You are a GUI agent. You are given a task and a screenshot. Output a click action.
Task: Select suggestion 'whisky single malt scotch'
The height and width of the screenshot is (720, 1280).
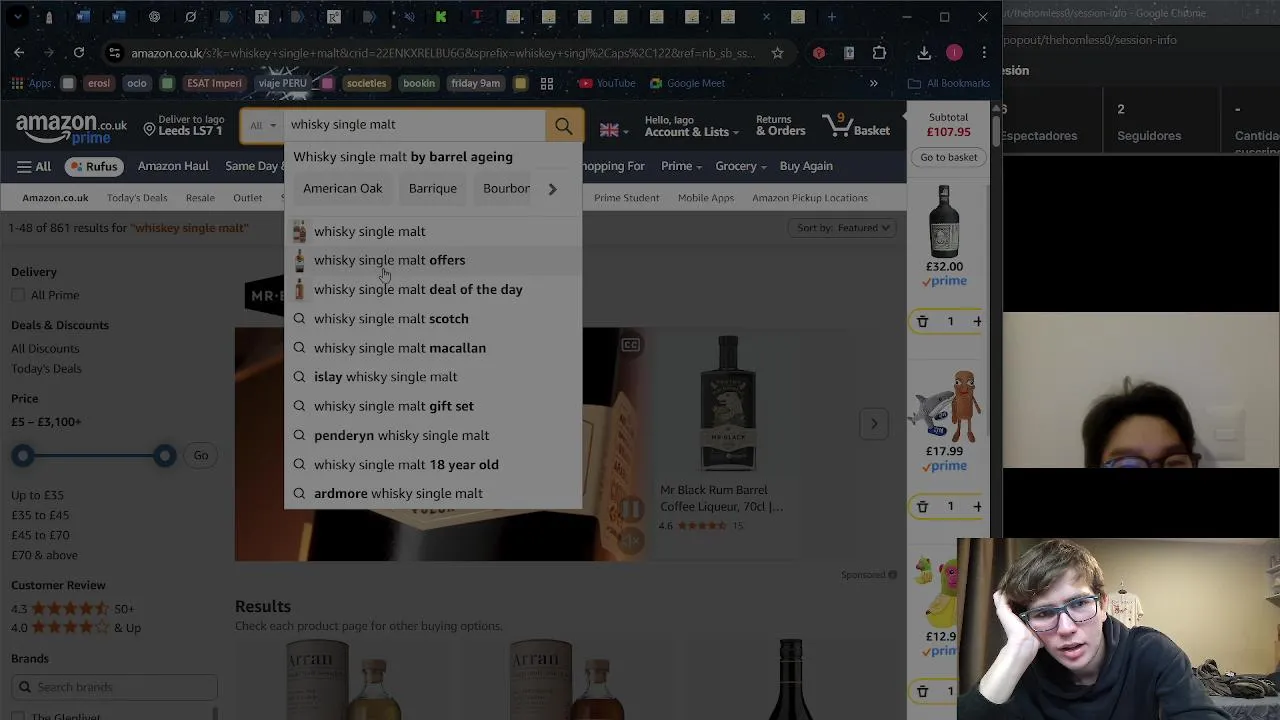point(433,319)
